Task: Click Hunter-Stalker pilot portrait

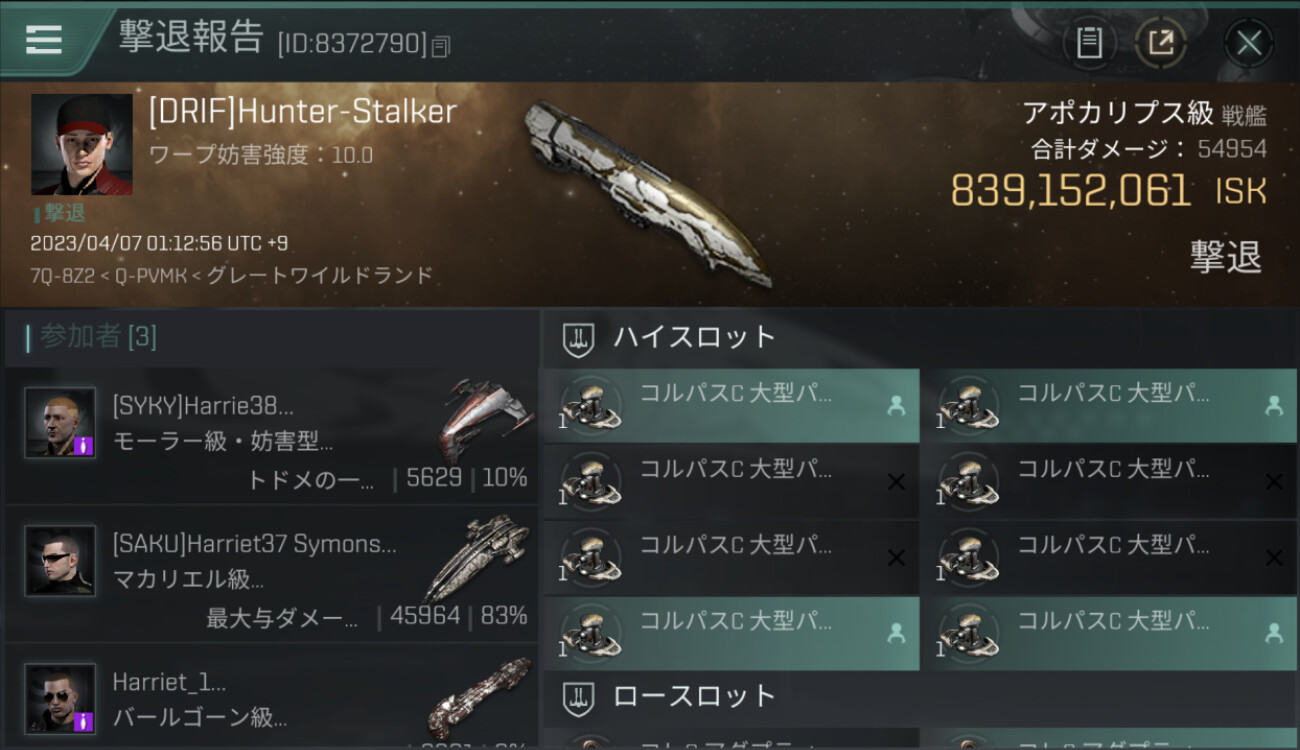Action: pos(81,144)
